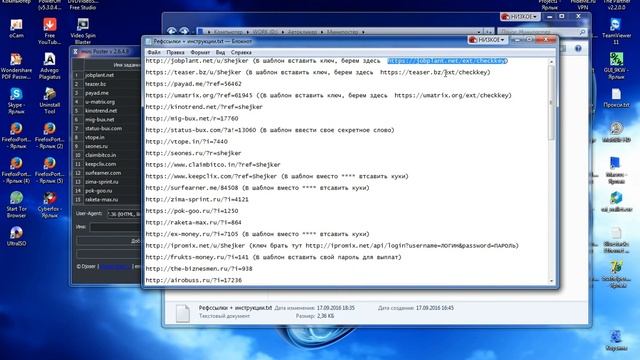Click the http://zima-sprint.ru/?i=4121 line
The height and width of the screenshot is (360, 640).
tap(197, 199)
